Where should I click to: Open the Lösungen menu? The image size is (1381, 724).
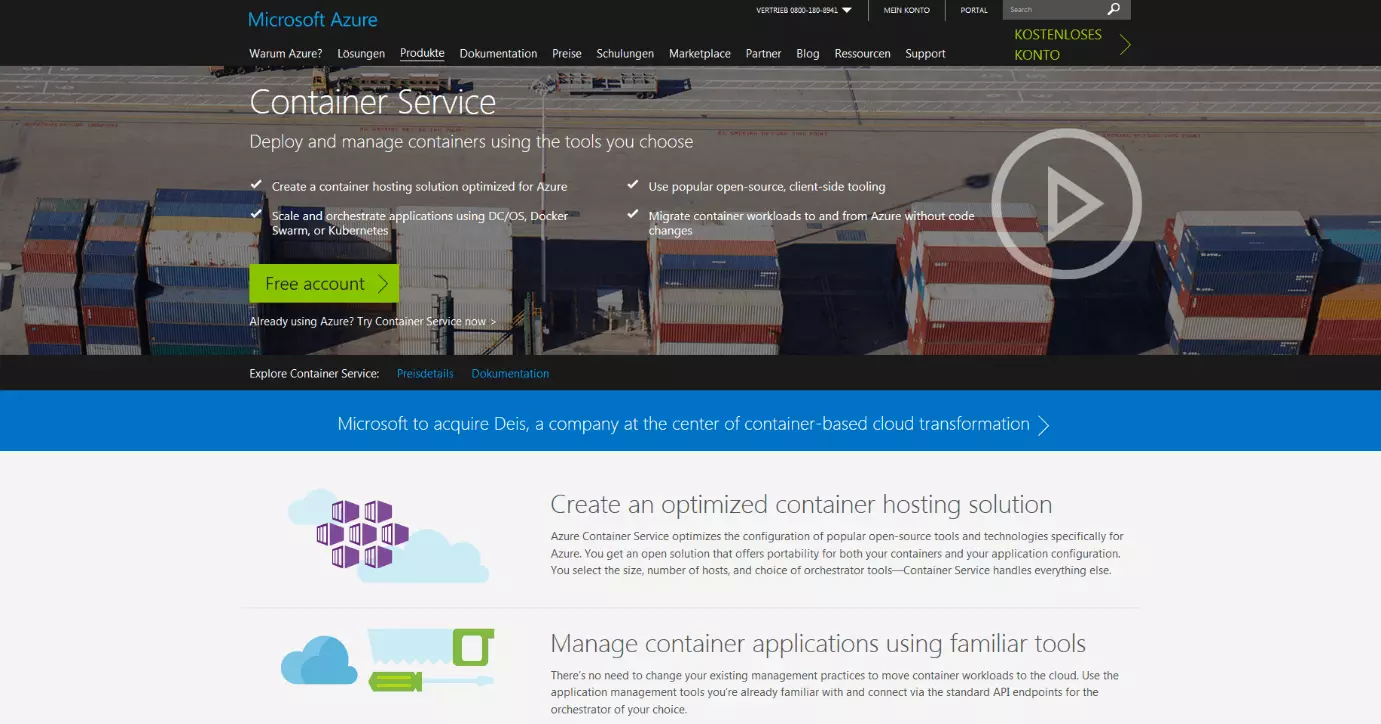pos(361,54)
